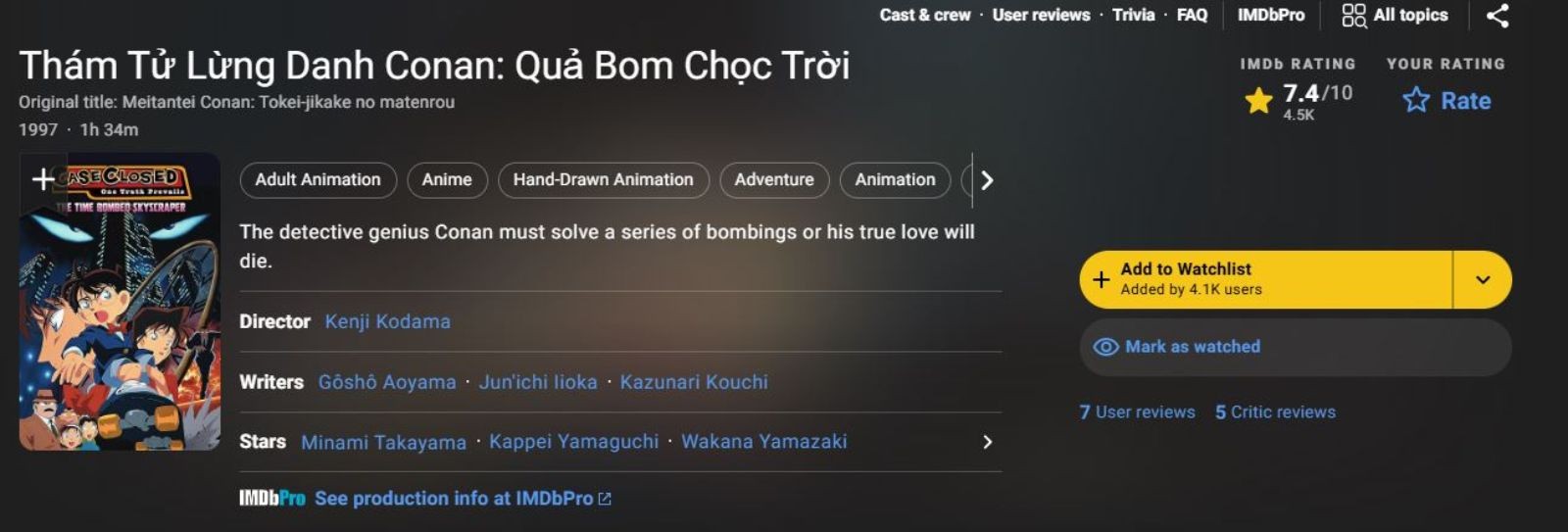1568x532 pixels.
Task: Expand the Stars row chevron
Action: pos(987,442)
